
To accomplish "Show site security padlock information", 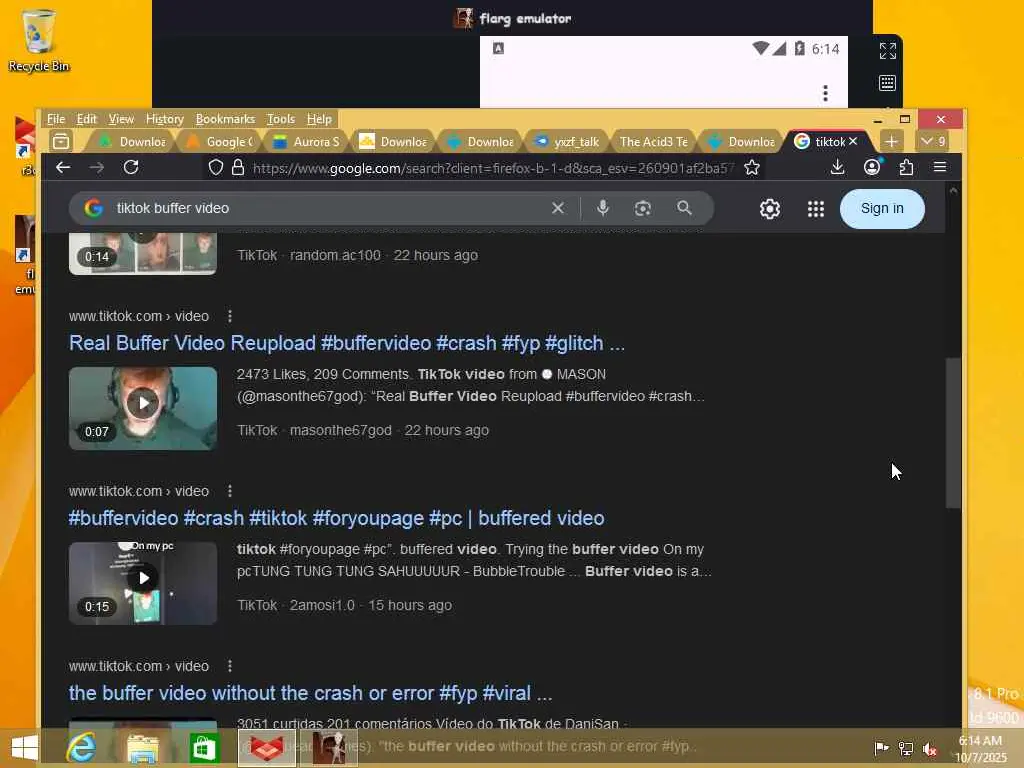I will point(238,168).
